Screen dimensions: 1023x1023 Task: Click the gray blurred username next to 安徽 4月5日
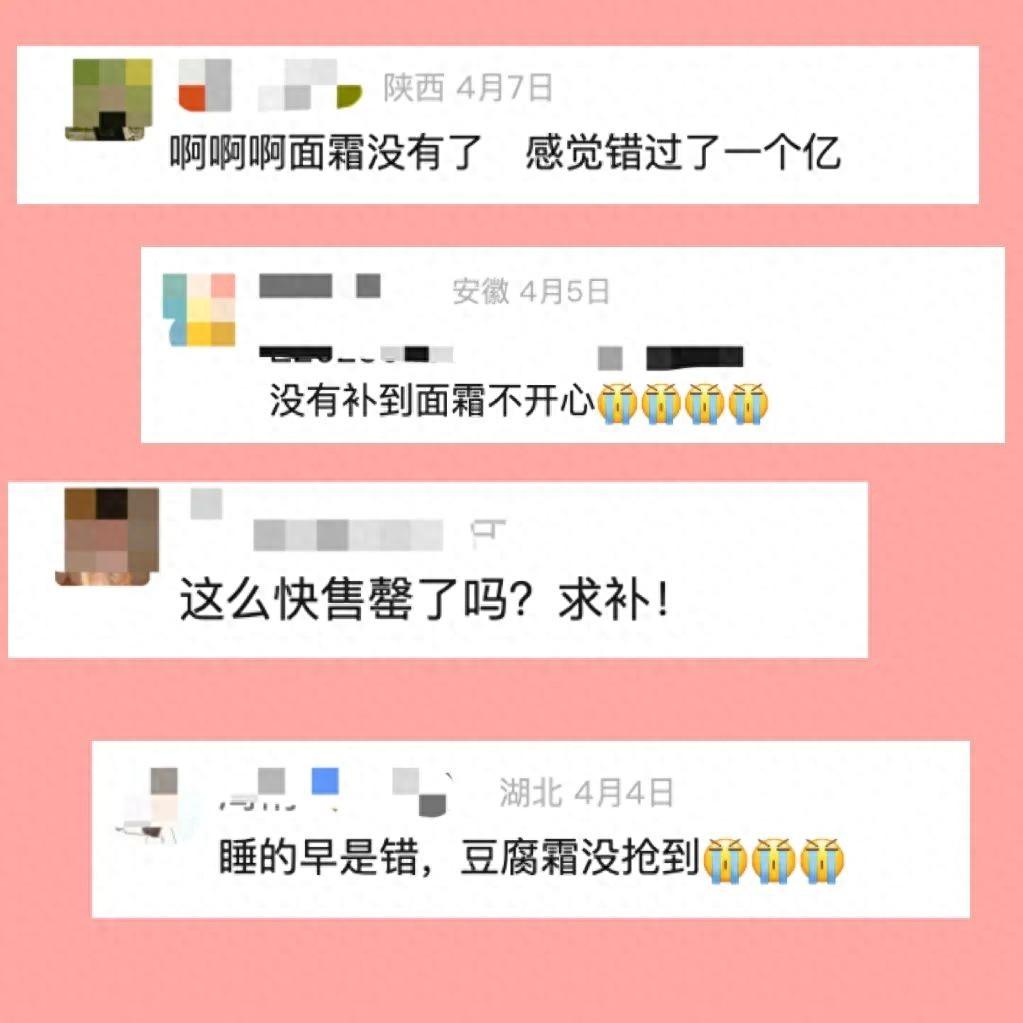[x=320, y=286]
